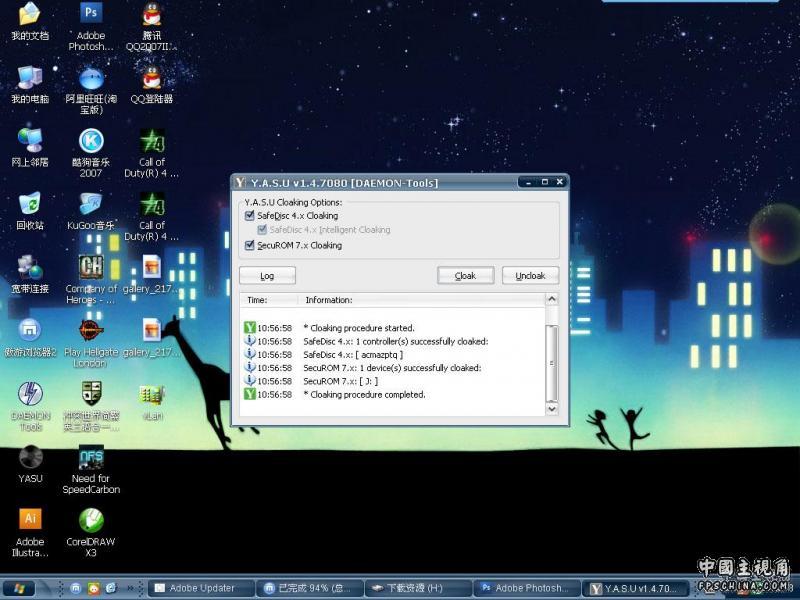This screenshot has width=800, height=600.
Task: Click the Y.A.S.U title bar logo icon
Action: [240, 183]
